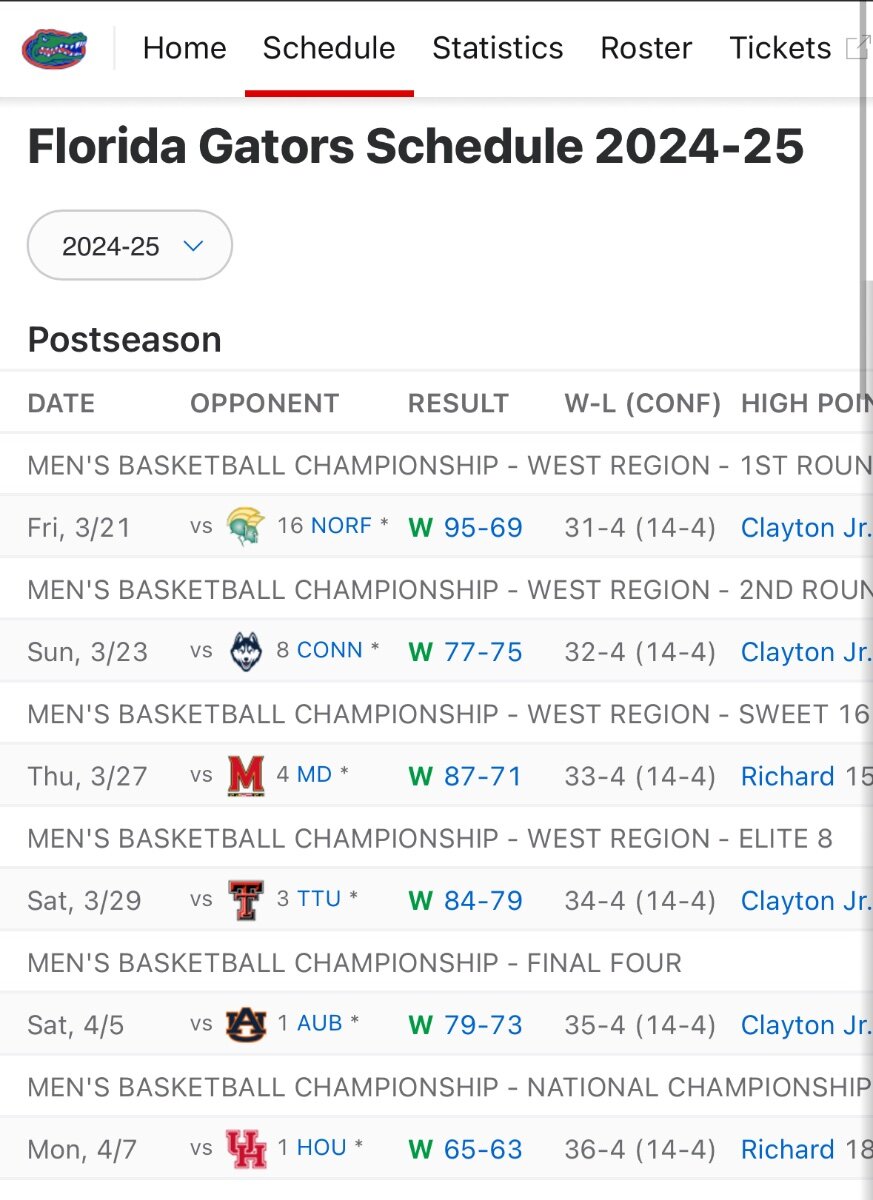Click the Texas Tech team logo
Viewport: 873px width, 1200px height.
click(x=246, y=900)
